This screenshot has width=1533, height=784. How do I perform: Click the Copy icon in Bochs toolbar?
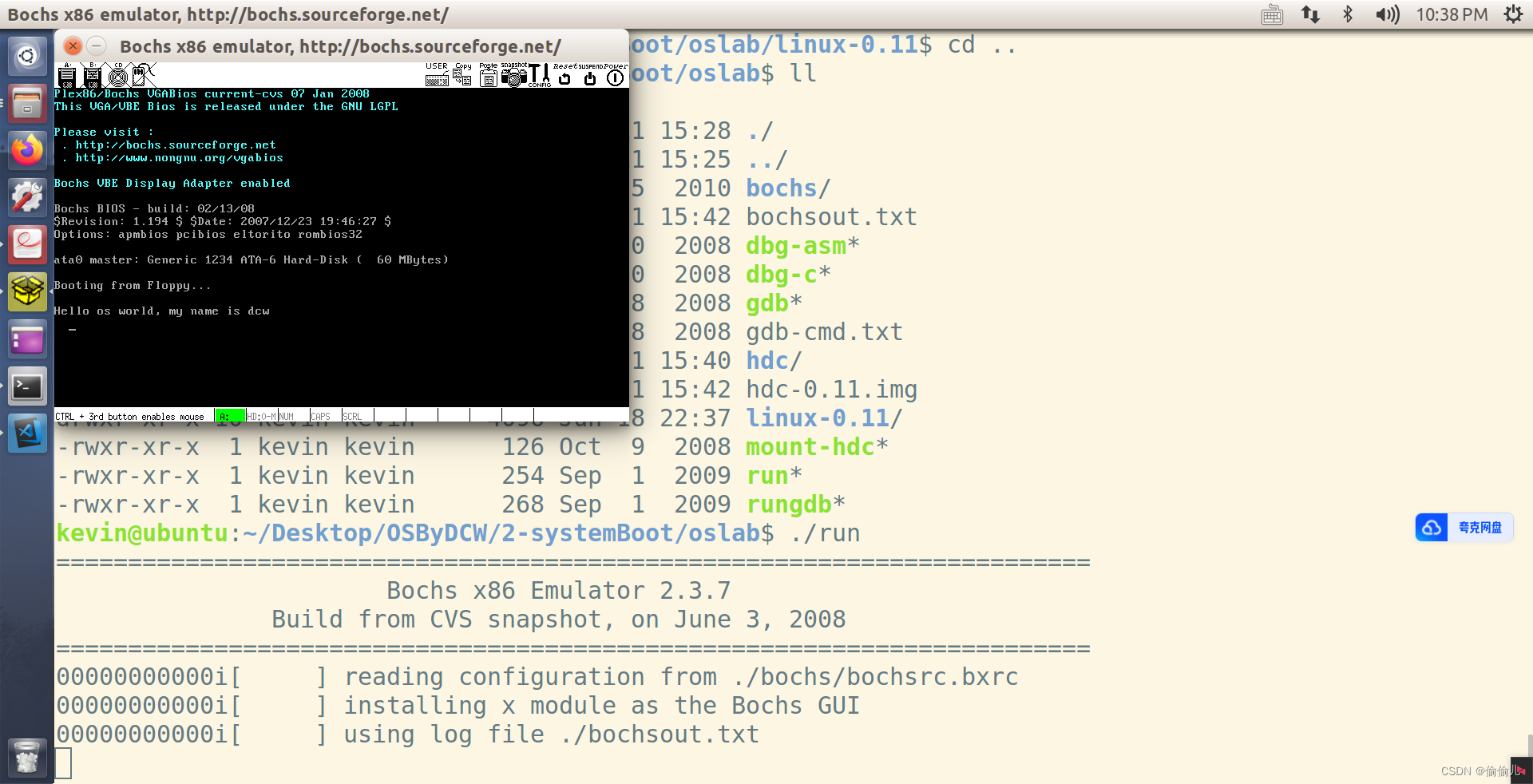462,76
